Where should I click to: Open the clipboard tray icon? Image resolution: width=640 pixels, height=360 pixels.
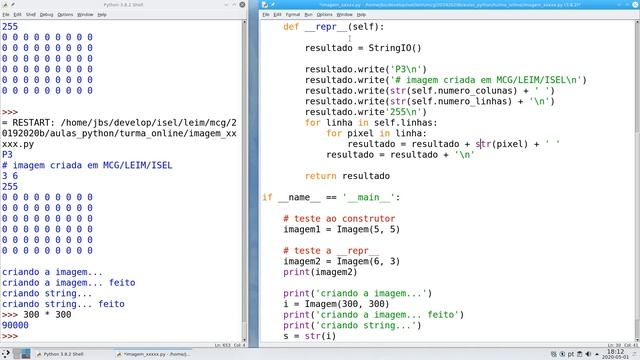coord(579,354)
